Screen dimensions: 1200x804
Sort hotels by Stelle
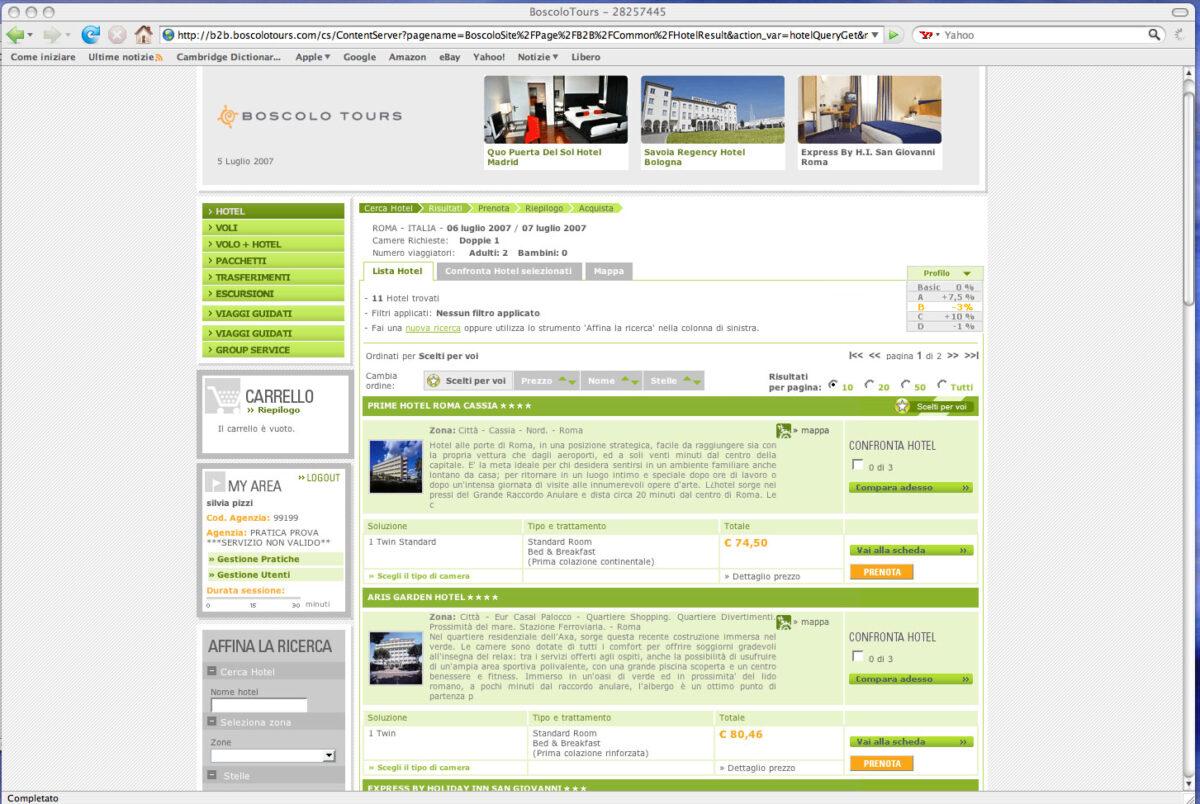click(x=674, y=381)
